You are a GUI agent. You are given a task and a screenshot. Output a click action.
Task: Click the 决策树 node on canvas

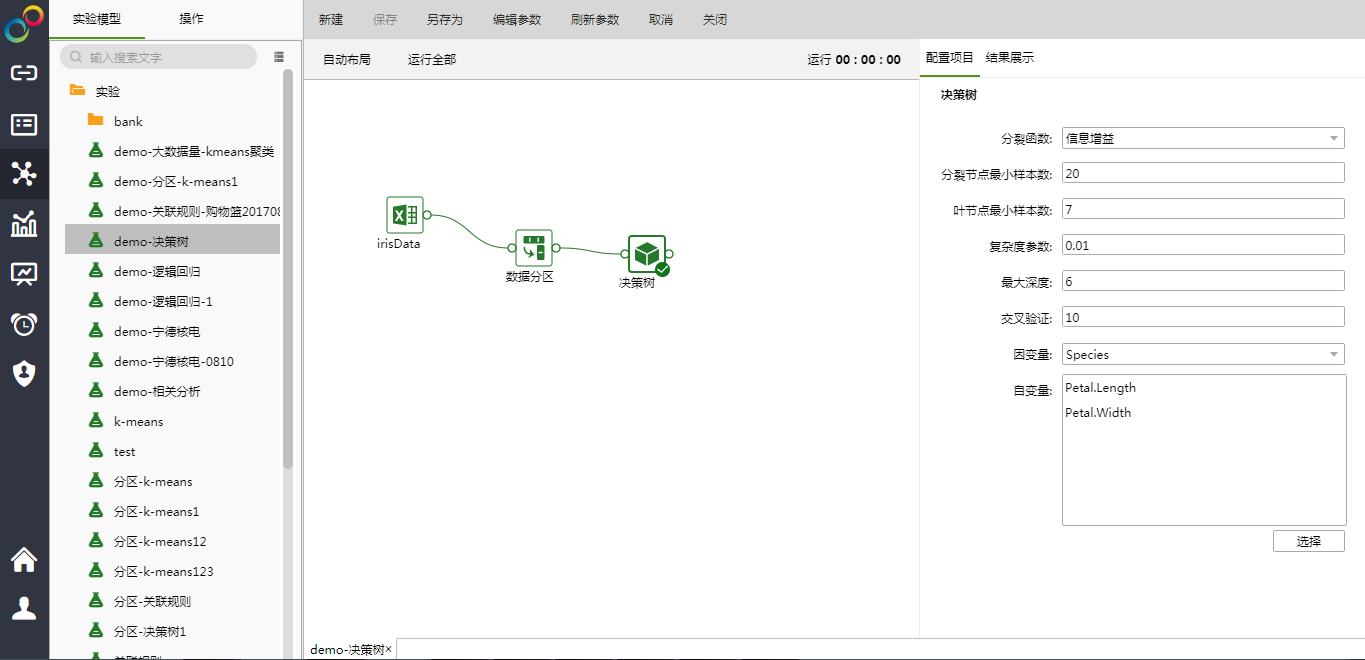(x=646, y=254)
